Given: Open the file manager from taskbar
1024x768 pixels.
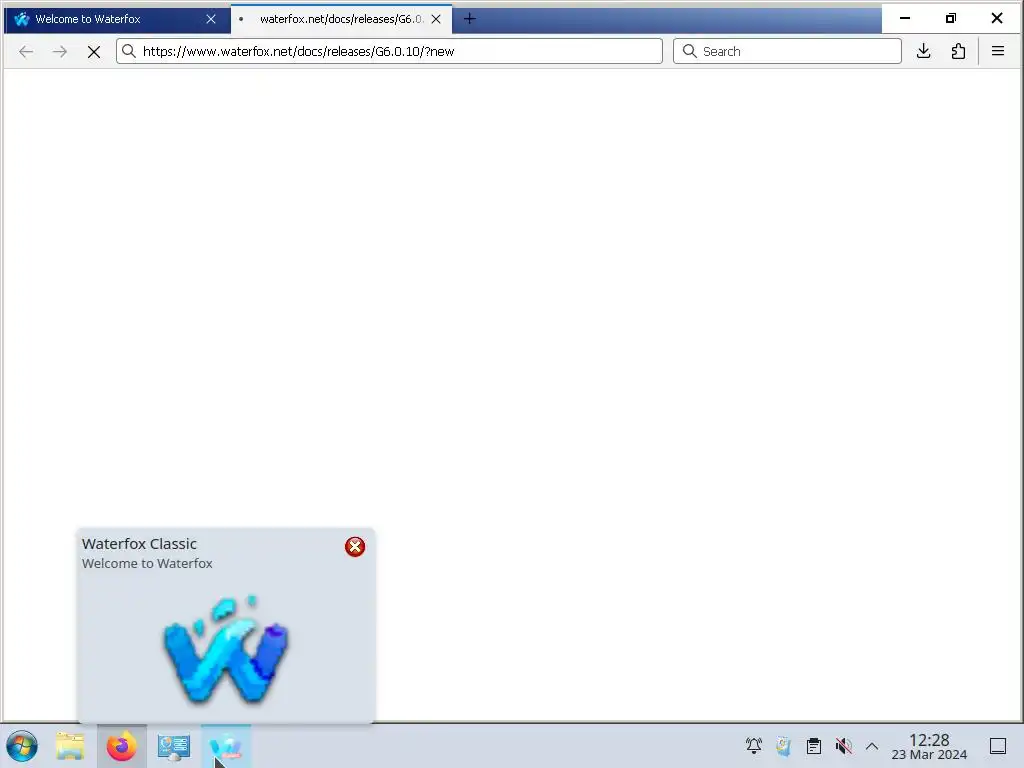Looking at the screenshot, I should 70,746.
